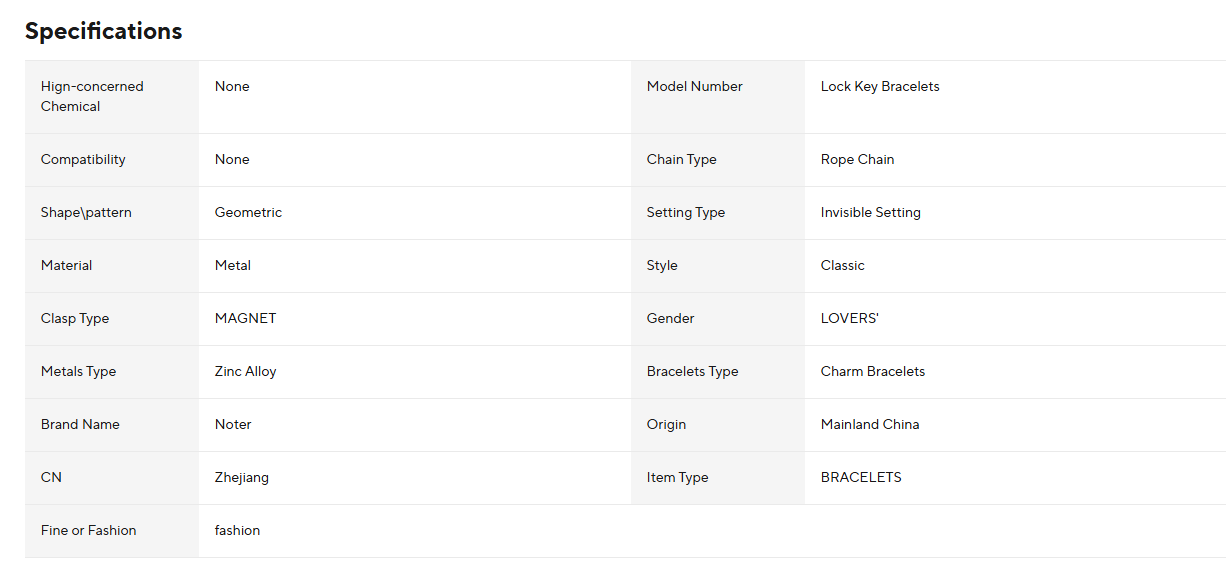Select the Origin label cell

[717, 425]
